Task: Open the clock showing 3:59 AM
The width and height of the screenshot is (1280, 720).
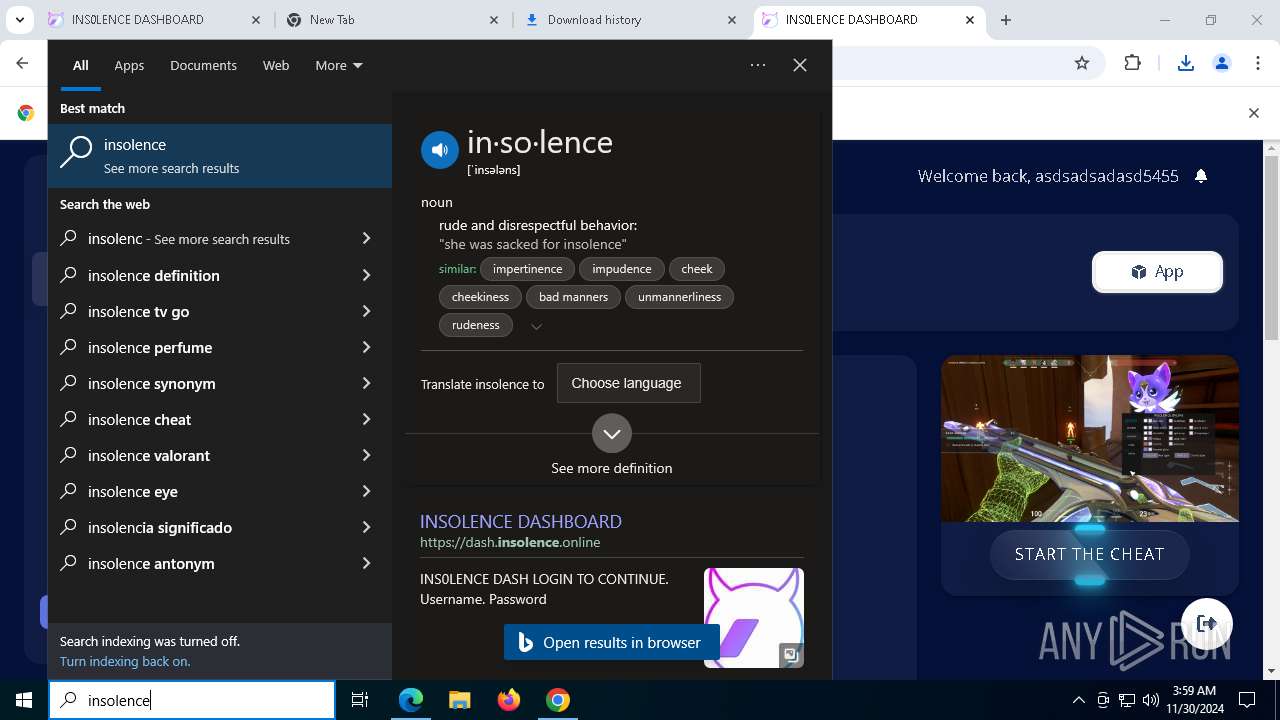Action: click(x=1193, y=700)
